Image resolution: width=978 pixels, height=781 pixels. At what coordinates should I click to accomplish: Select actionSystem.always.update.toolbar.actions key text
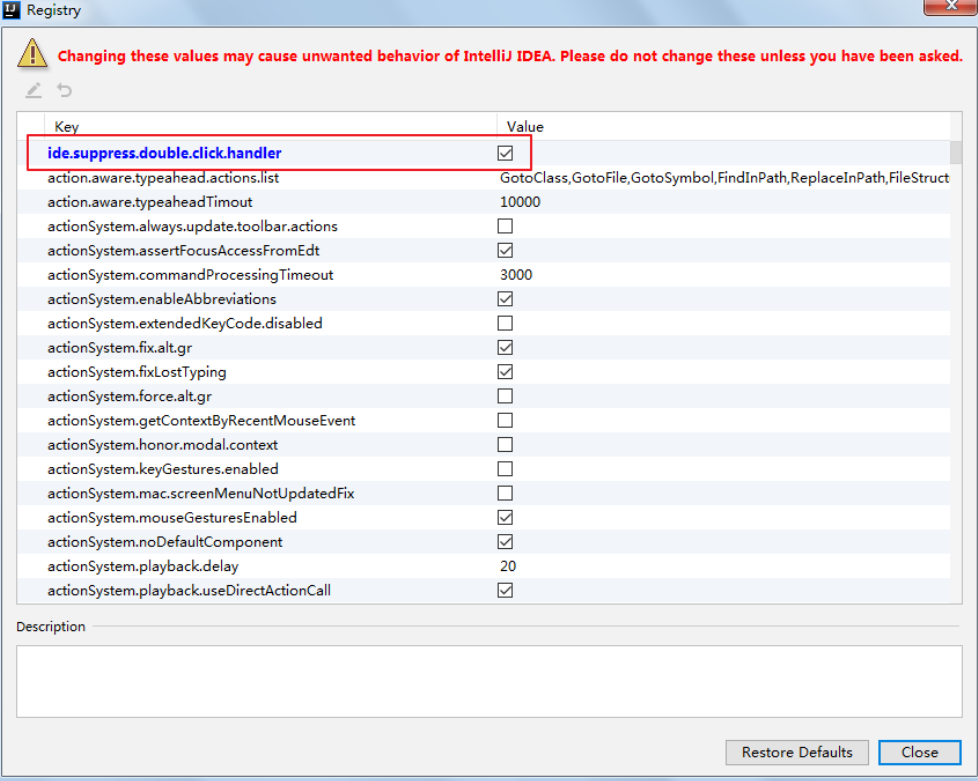pos(192,226)
